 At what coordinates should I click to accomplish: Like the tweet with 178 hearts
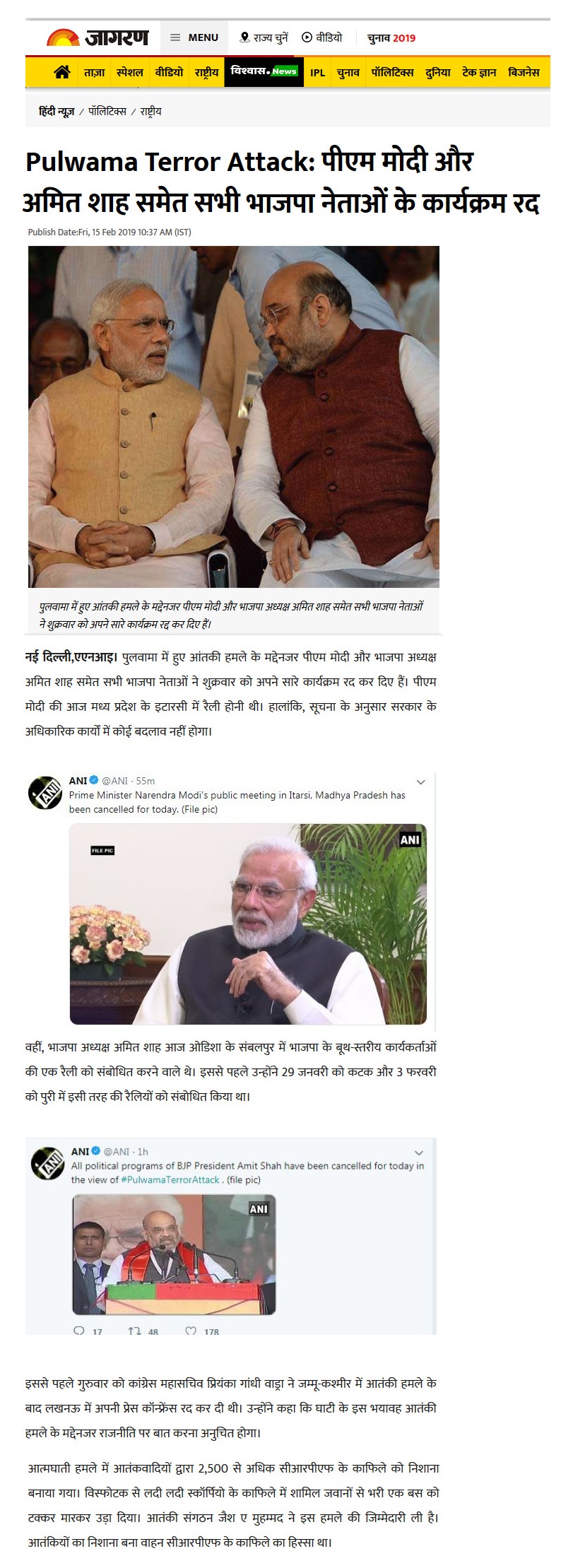coord(191,1331)
